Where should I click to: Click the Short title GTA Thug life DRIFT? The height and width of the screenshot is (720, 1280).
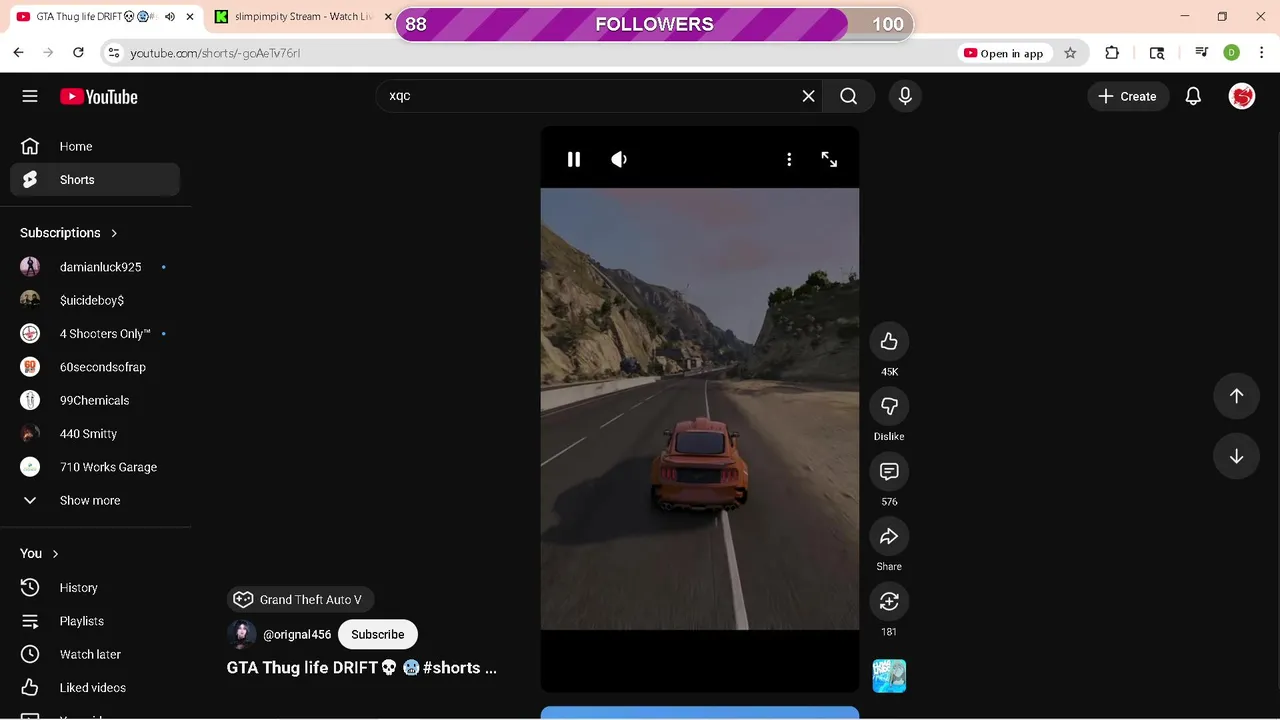[362, 668]
